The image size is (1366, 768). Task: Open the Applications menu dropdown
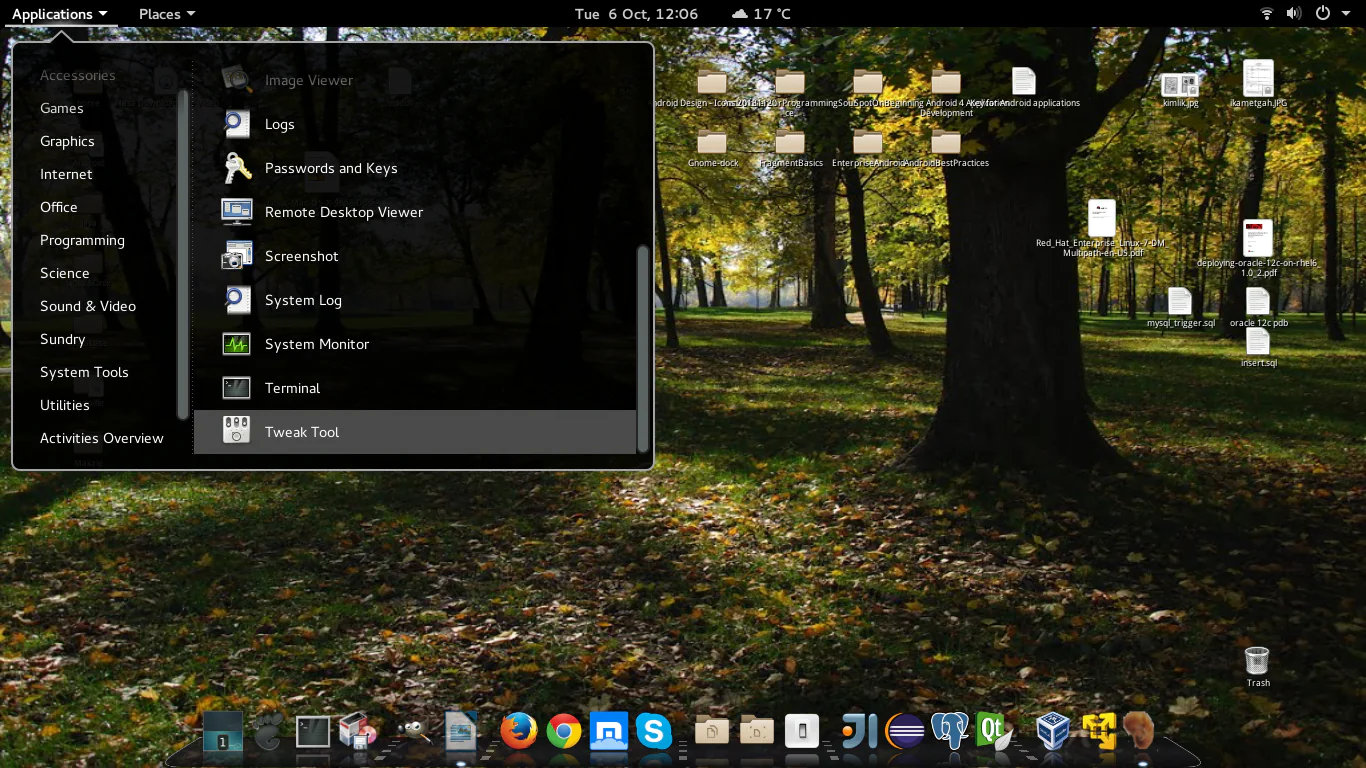(x=59, y=14)
